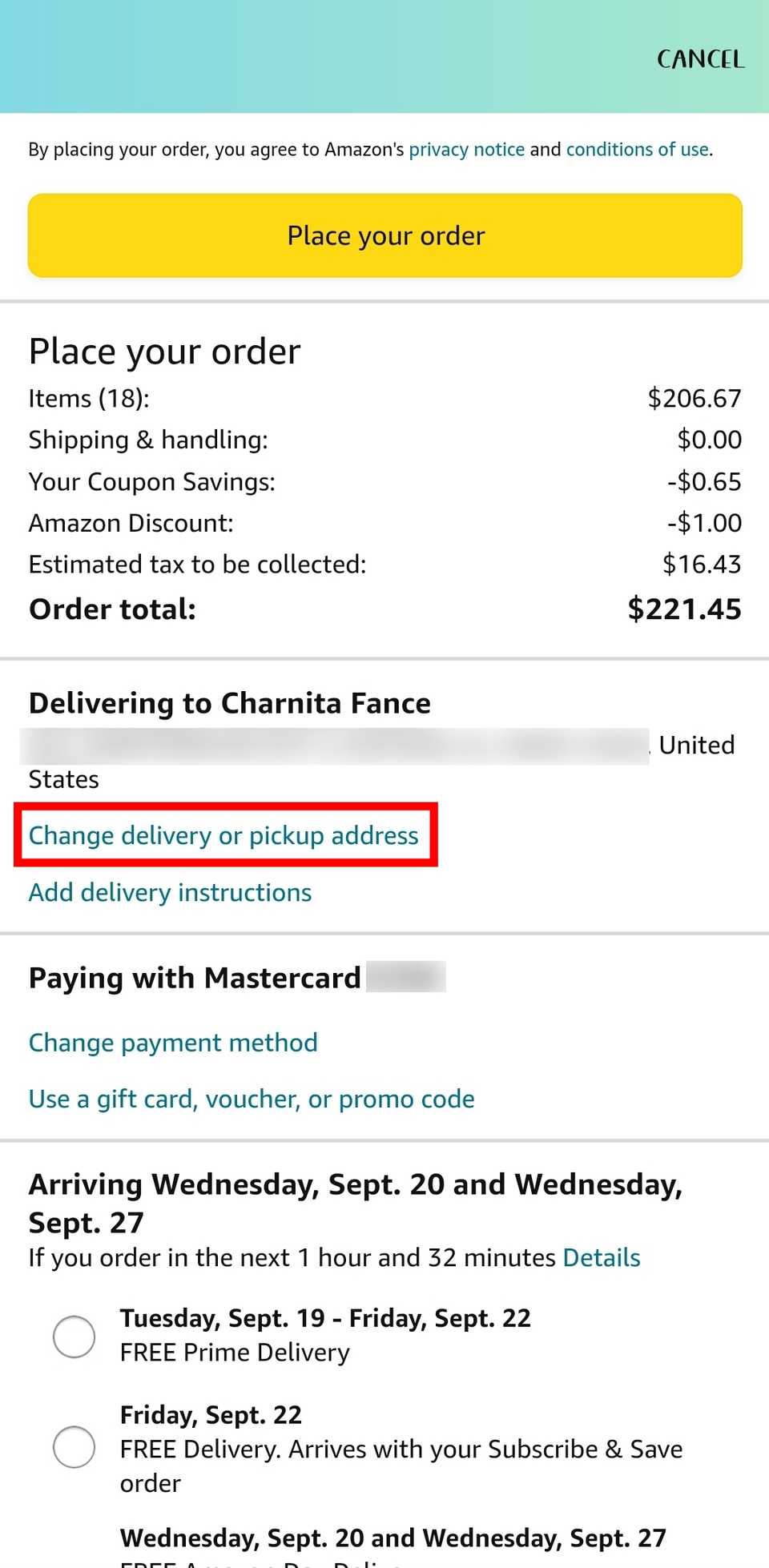Viewport: 769px width, 1568px height.
Task: Open Add delivery instructions
Action: tap(170, 892)
